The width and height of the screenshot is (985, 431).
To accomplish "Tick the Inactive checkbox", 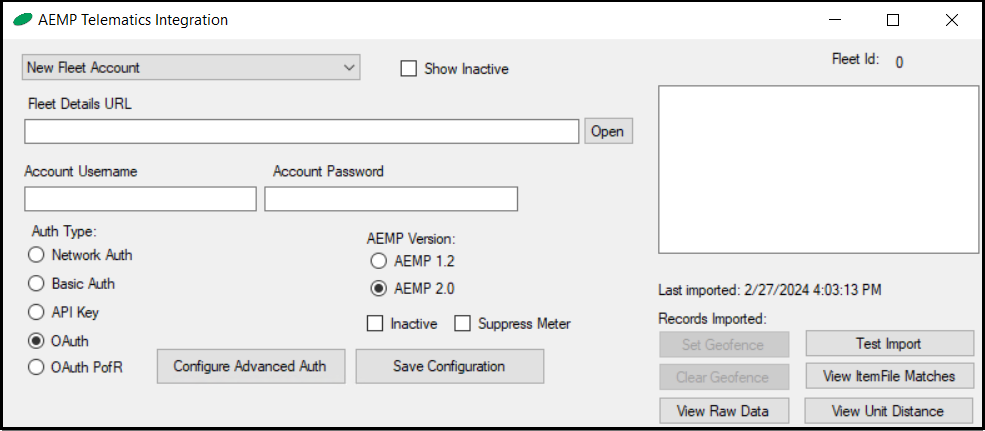I will [375, 324].
